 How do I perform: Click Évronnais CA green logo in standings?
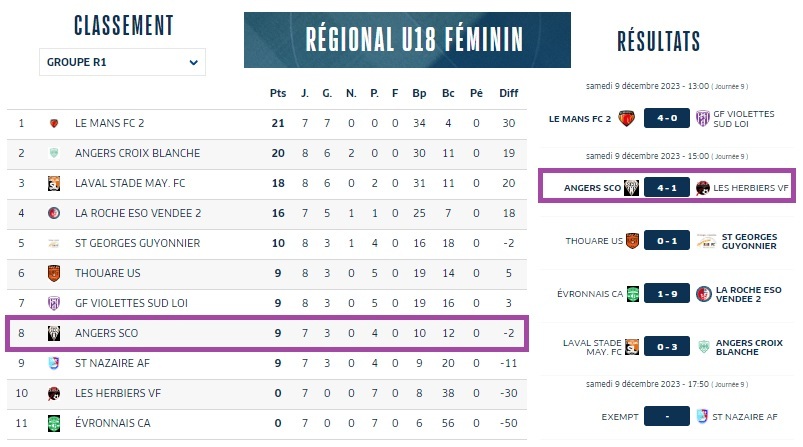[54, 423]
